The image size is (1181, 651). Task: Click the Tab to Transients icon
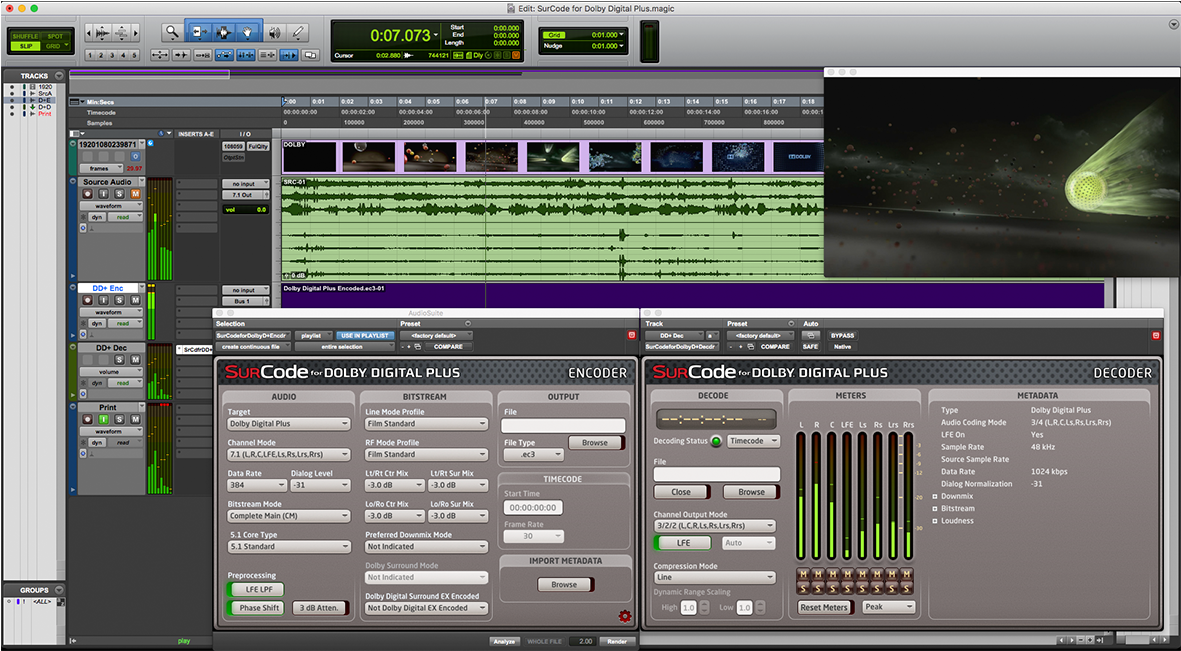click(288, 55)
